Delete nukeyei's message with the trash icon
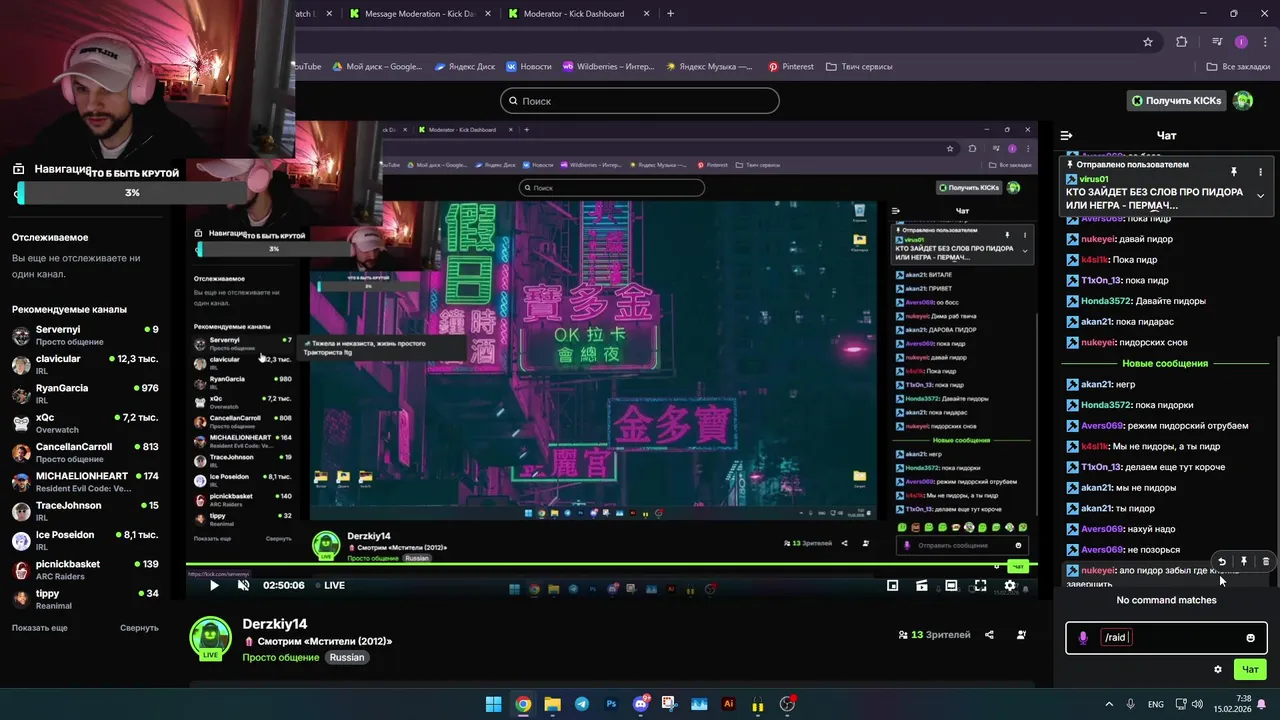This screenshot has width=1280, height=720. click(1266, 562)
